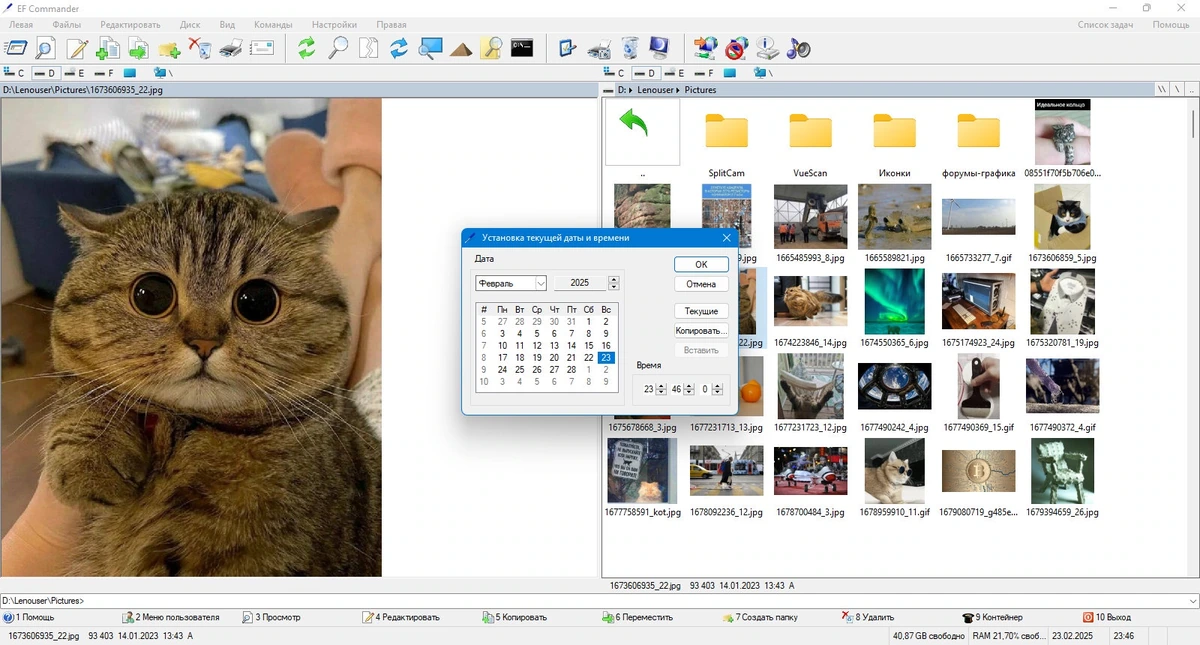Select drive F in right panel drive bar
This screenshot has width=1200, height=645.
click(703, 73)
